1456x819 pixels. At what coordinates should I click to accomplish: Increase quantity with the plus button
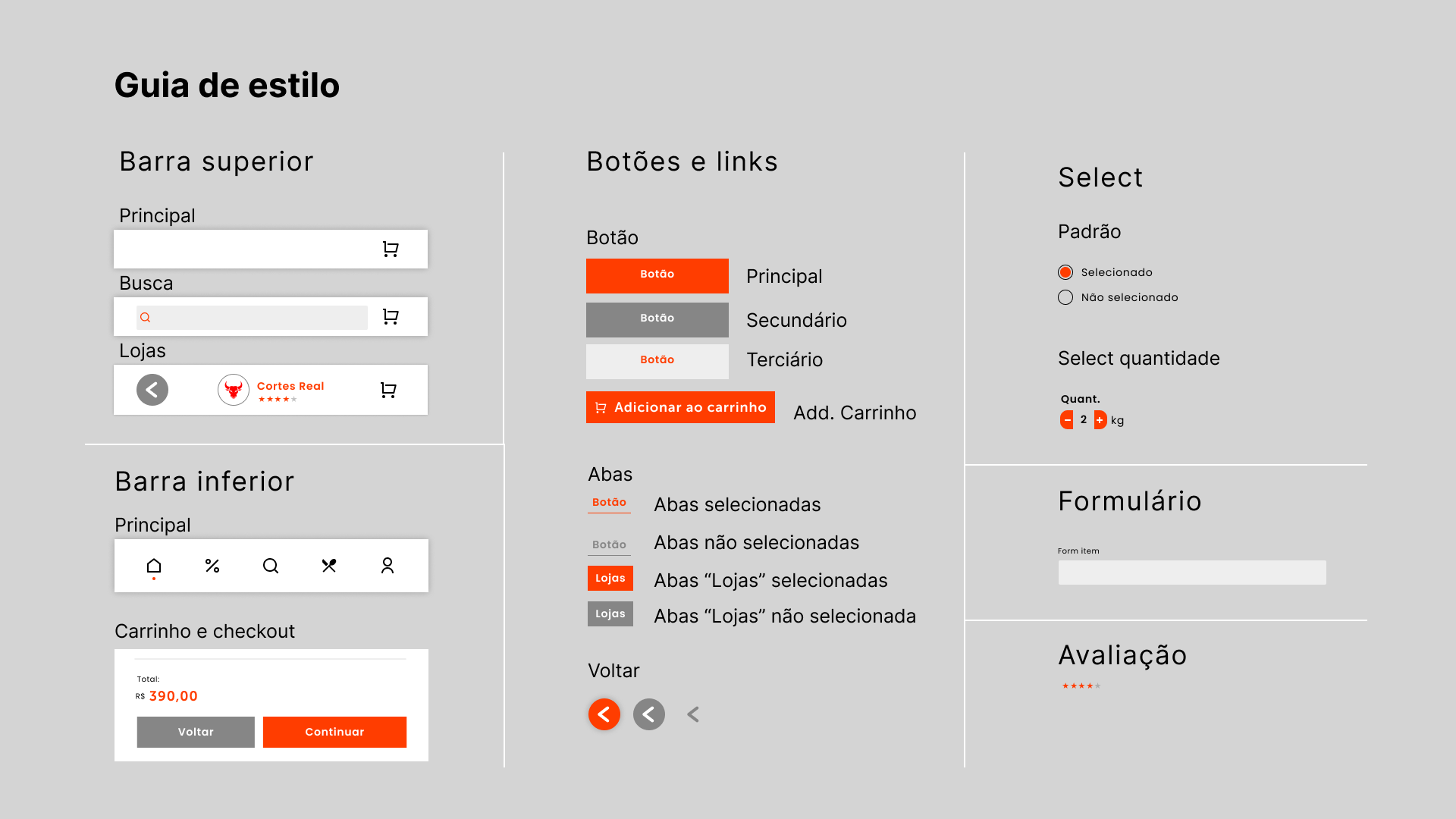tap(1100, 420)
